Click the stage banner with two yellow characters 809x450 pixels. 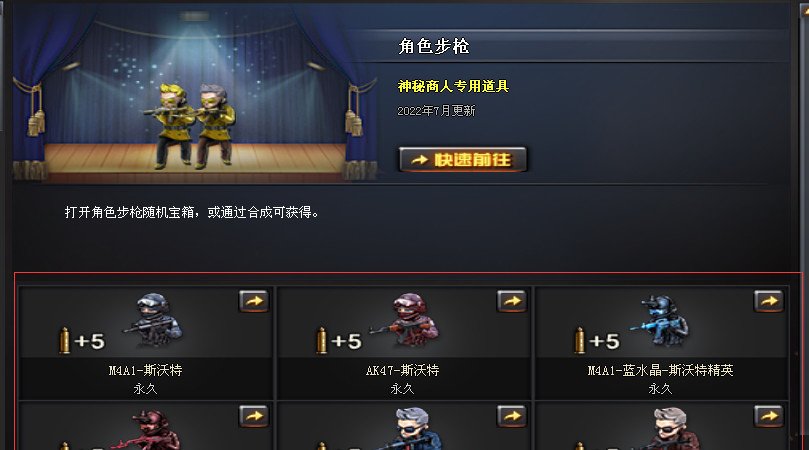pyautogui.click(x=196, y=94)
